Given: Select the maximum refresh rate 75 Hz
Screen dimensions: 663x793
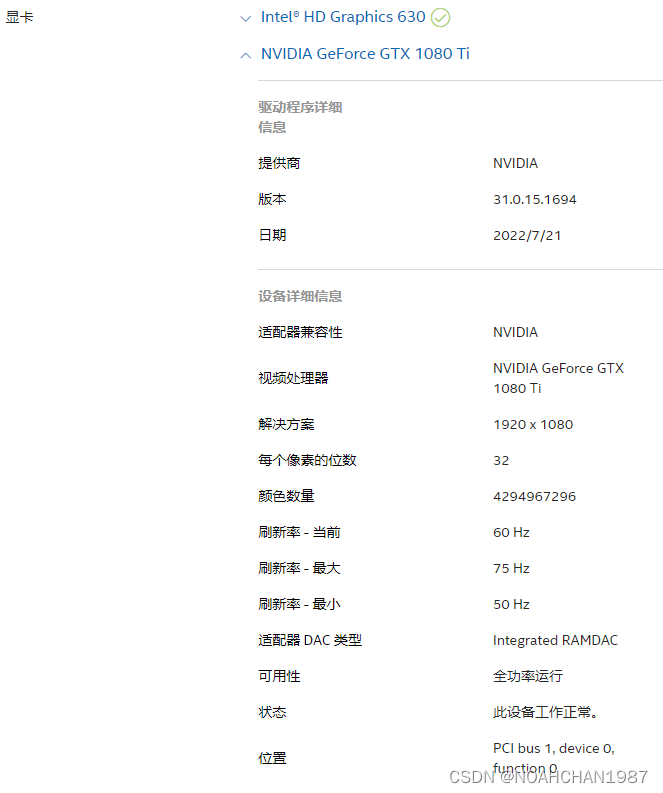Looking at the screenshot, I should point(511,568).
